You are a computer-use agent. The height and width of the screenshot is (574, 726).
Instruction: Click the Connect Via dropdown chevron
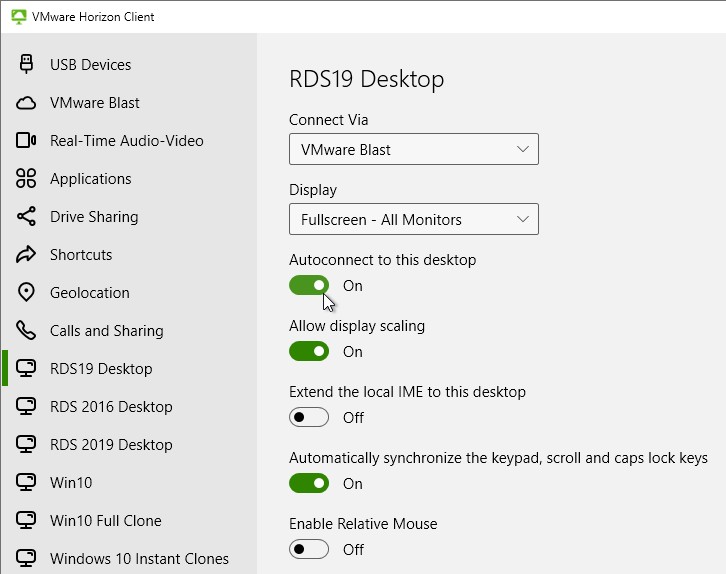523,149
